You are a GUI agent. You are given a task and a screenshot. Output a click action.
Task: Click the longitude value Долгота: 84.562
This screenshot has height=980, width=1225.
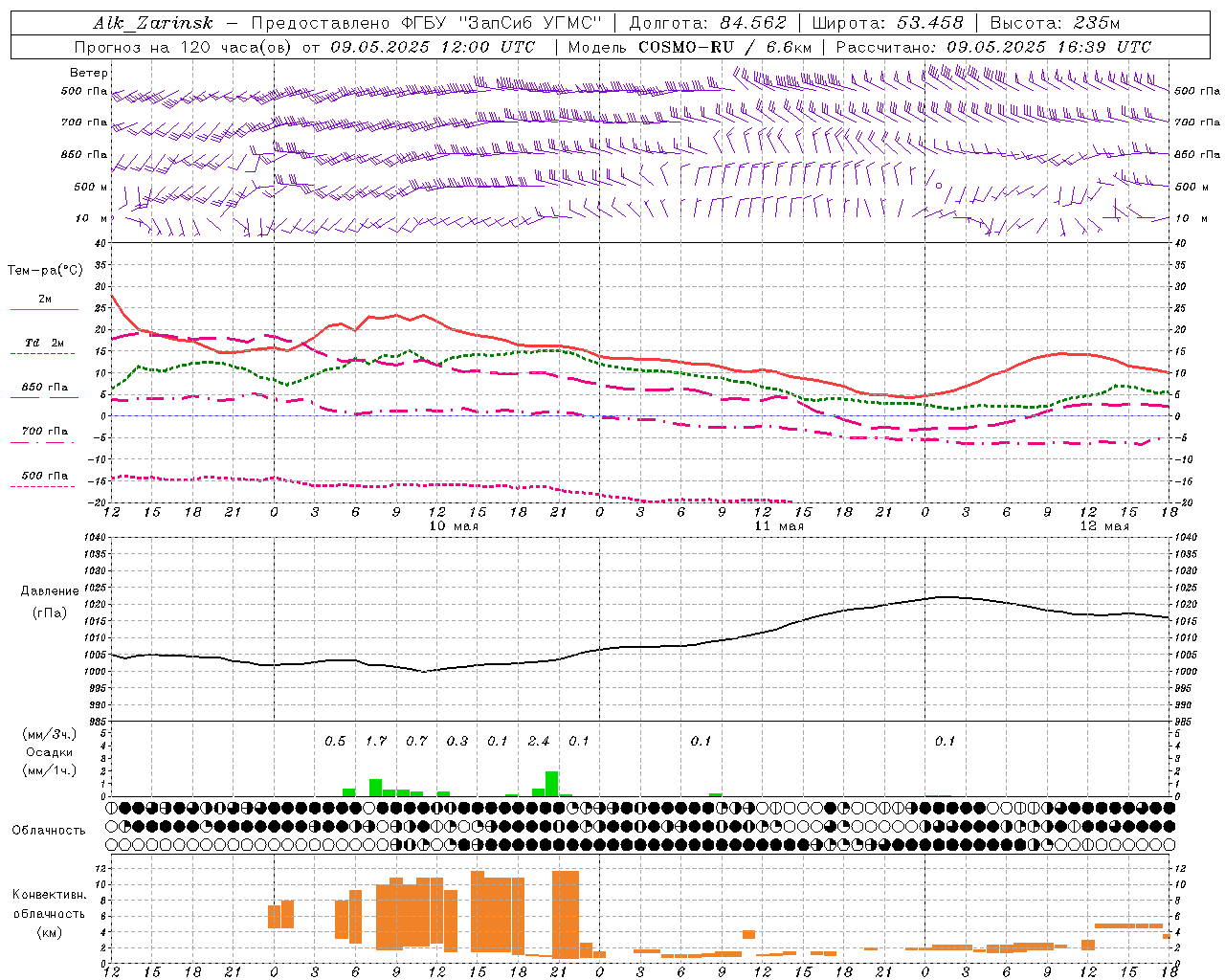[707, 23]
